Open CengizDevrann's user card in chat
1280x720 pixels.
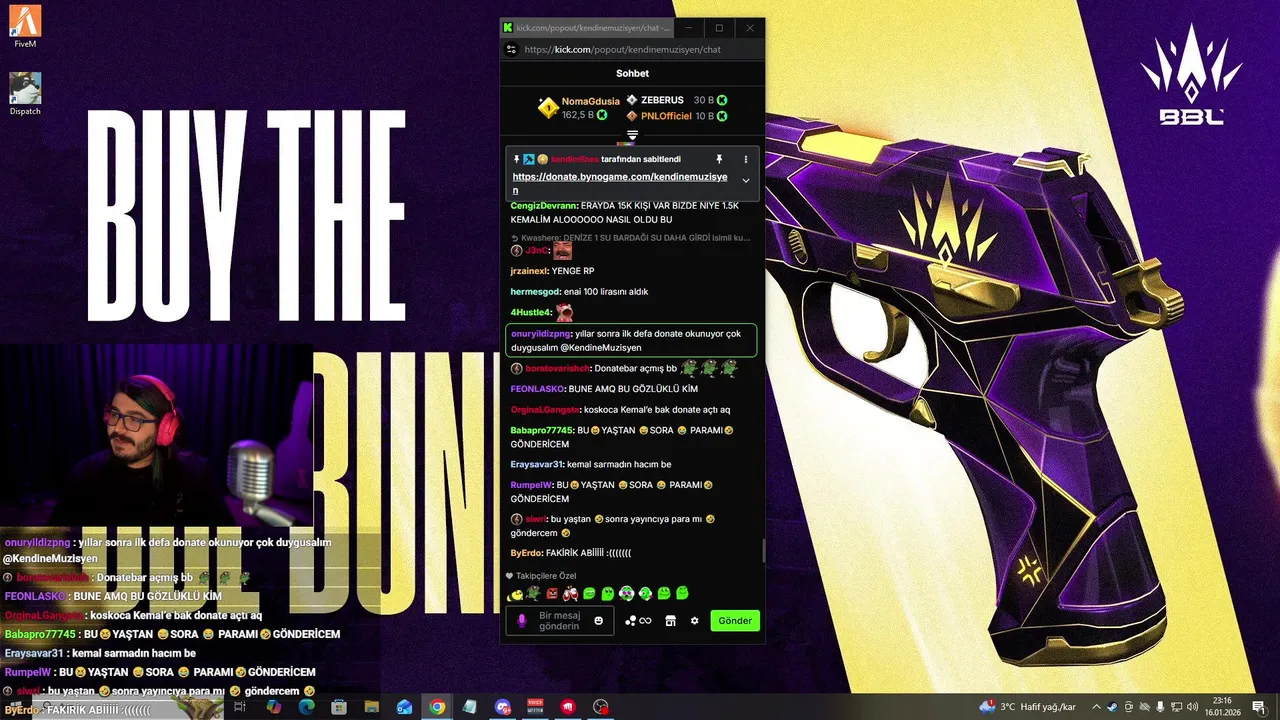click(543, 205)
